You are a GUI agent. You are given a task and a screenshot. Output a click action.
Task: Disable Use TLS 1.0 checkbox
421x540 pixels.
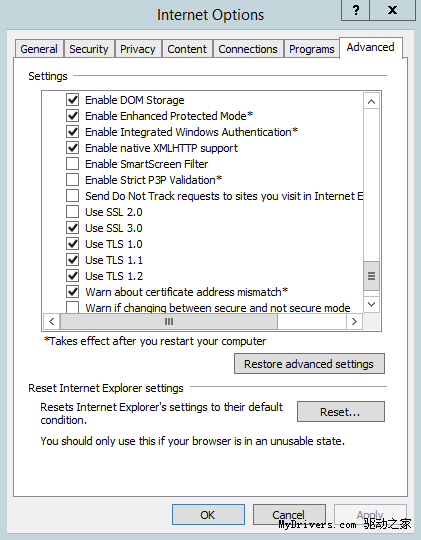pos(72,243)
